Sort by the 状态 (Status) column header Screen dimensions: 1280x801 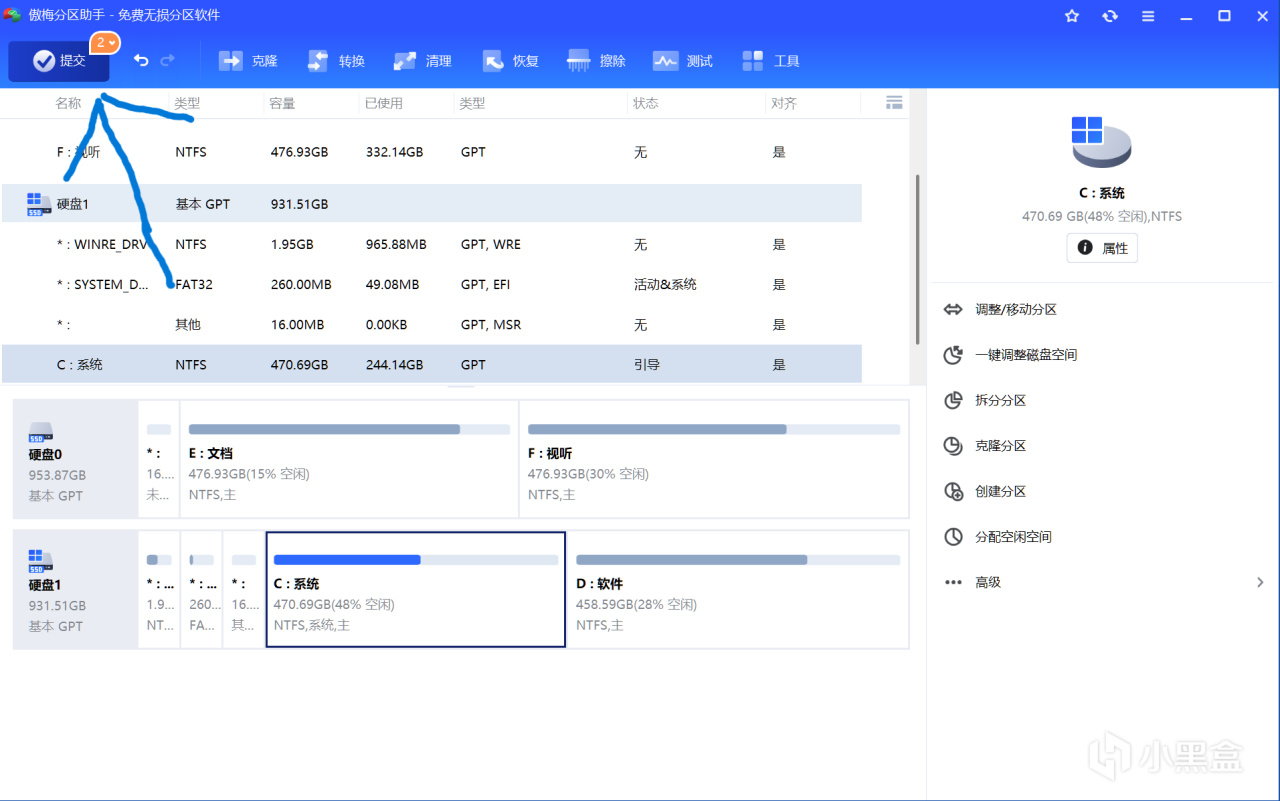tap(646, 103)
